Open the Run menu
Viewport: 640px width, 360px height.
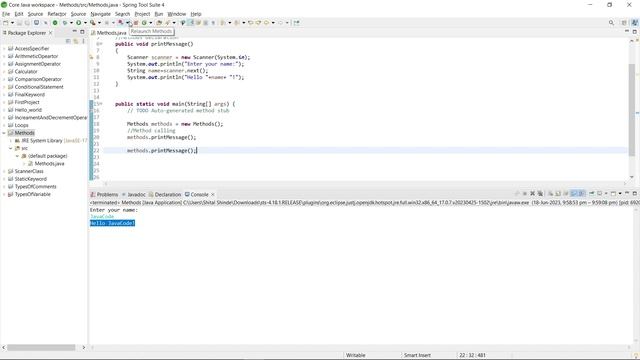pyautogui.click(x=159, y=14)
